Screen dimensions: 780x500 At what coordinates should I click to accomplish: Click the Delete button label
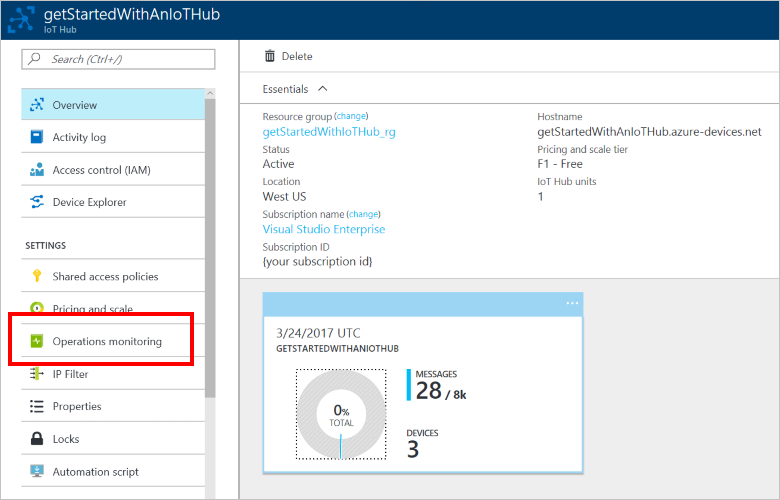tap(297, 56)
